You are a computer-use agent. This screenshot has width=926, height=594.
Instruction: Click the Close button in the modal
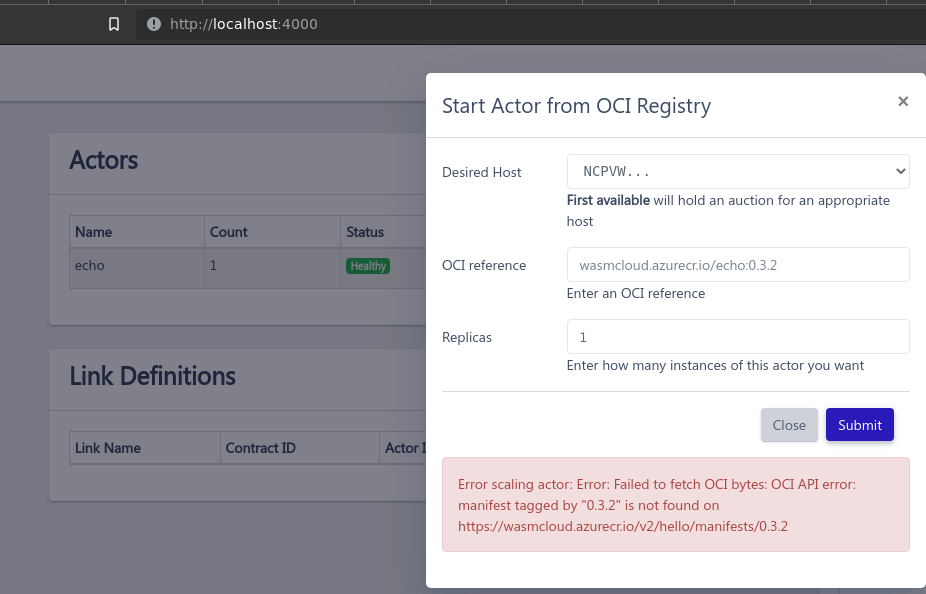pyautogui.click(x=789, y=425)
